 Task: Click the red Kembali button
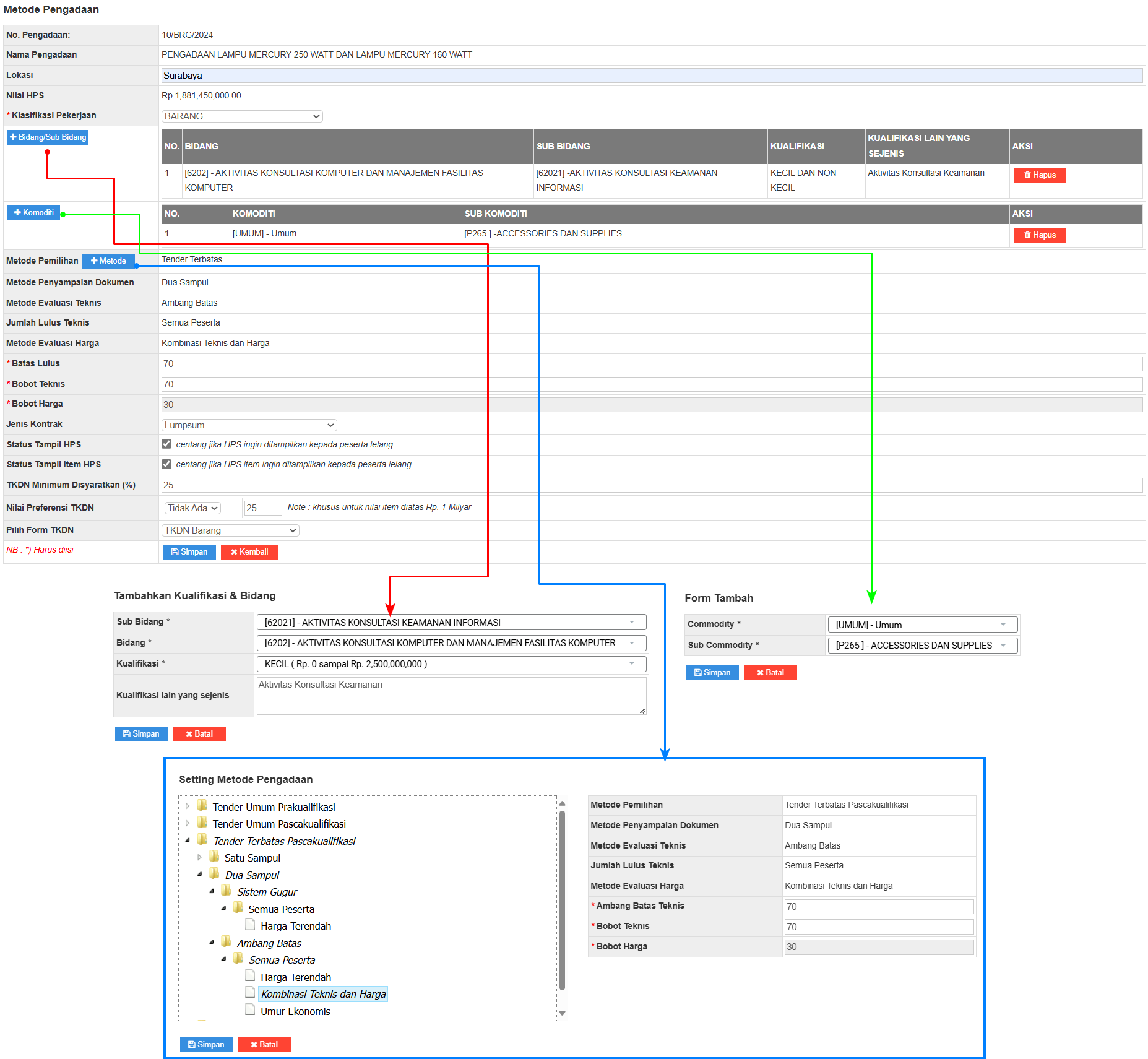pyautogui.click(x=249, y=552)
